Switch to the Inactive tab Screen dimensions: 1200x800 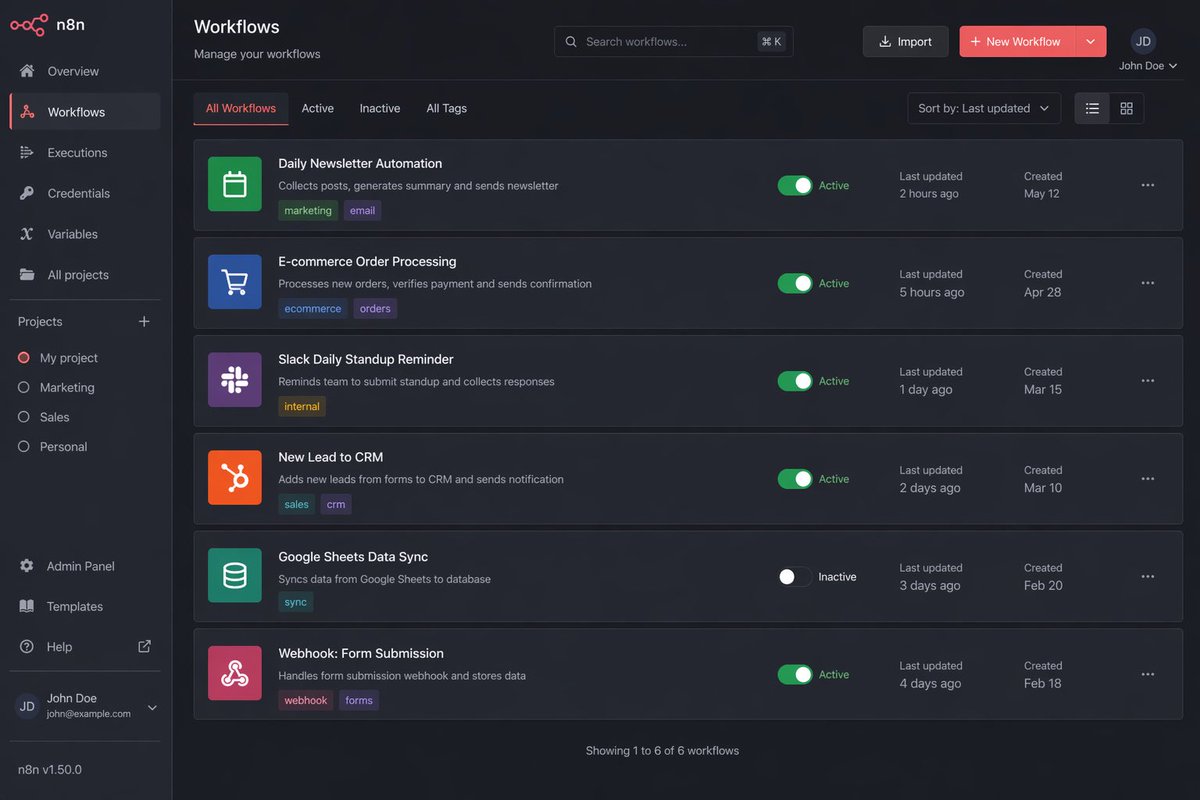tap(380, 108)
